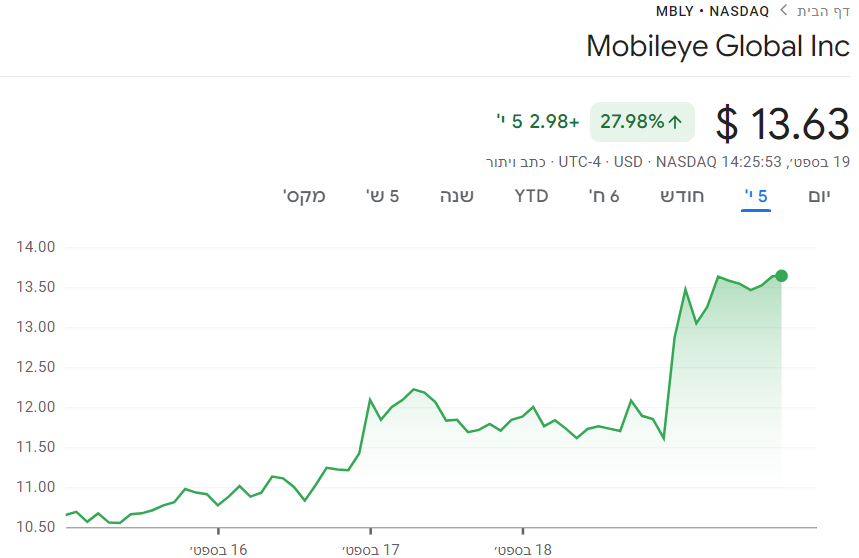Click the 17 בספט' date on the axis
Image resolution: width=859 pixels, height=558 pixels.
click(x=370, y=549)
